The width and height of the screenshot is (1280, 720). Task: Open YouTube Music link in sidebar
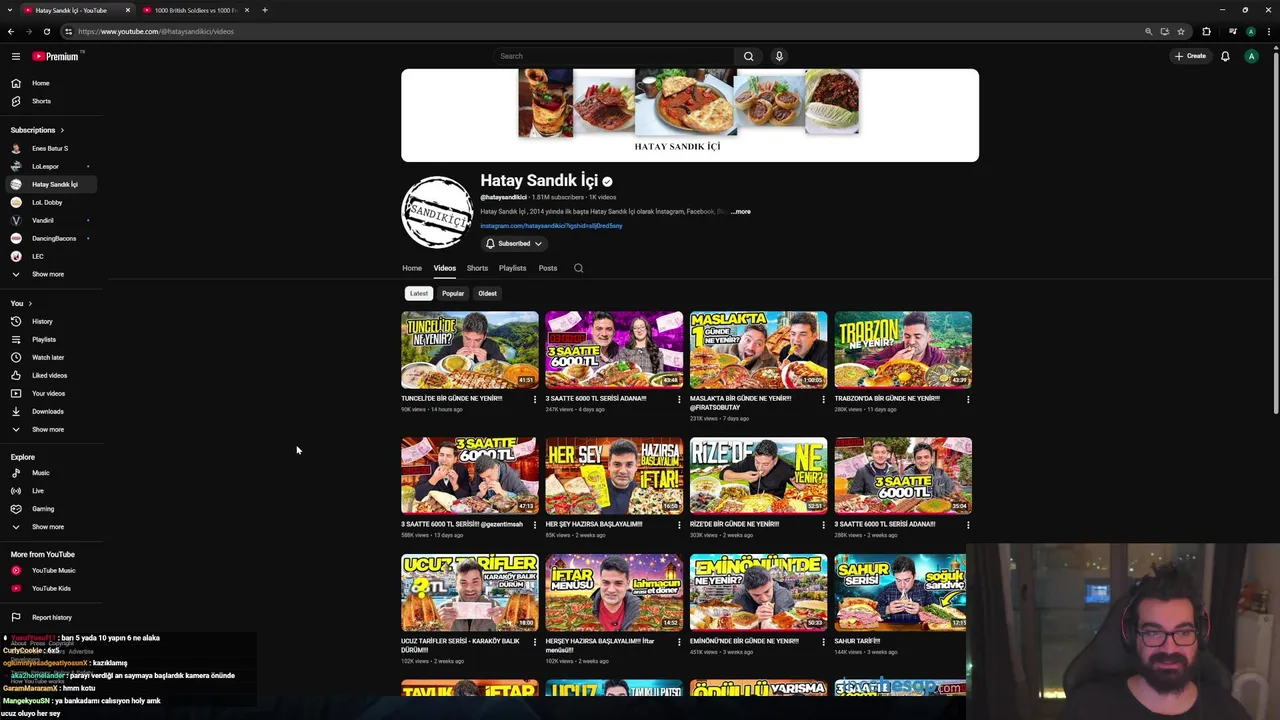(53, 570)
